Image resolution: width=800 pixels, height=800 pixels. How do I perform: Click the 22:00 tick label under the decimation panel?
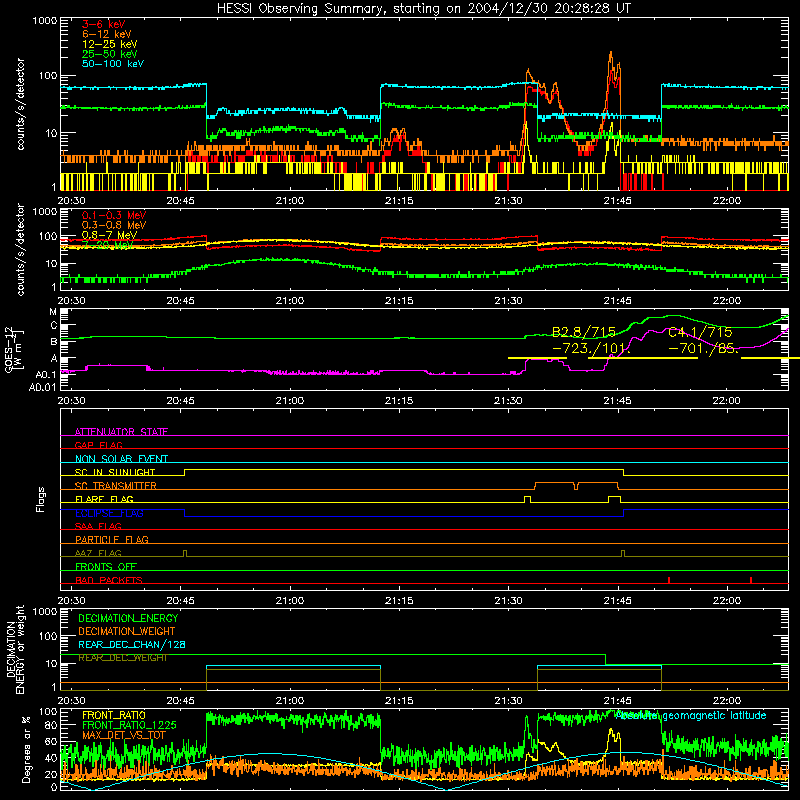pyautogui.click(x=727, y=701)
